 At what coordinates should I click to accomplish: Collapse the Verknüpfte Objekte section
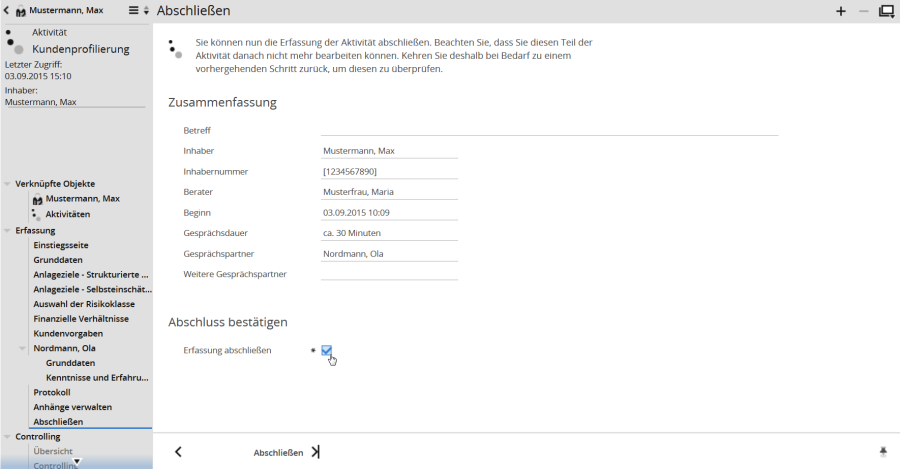point(8,184)
